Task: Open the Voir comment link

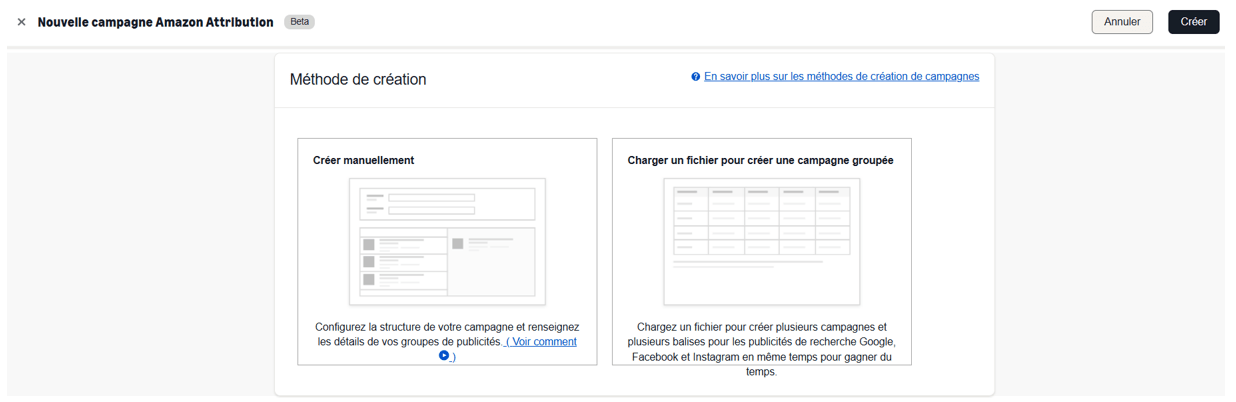Action: click(541, 342)
